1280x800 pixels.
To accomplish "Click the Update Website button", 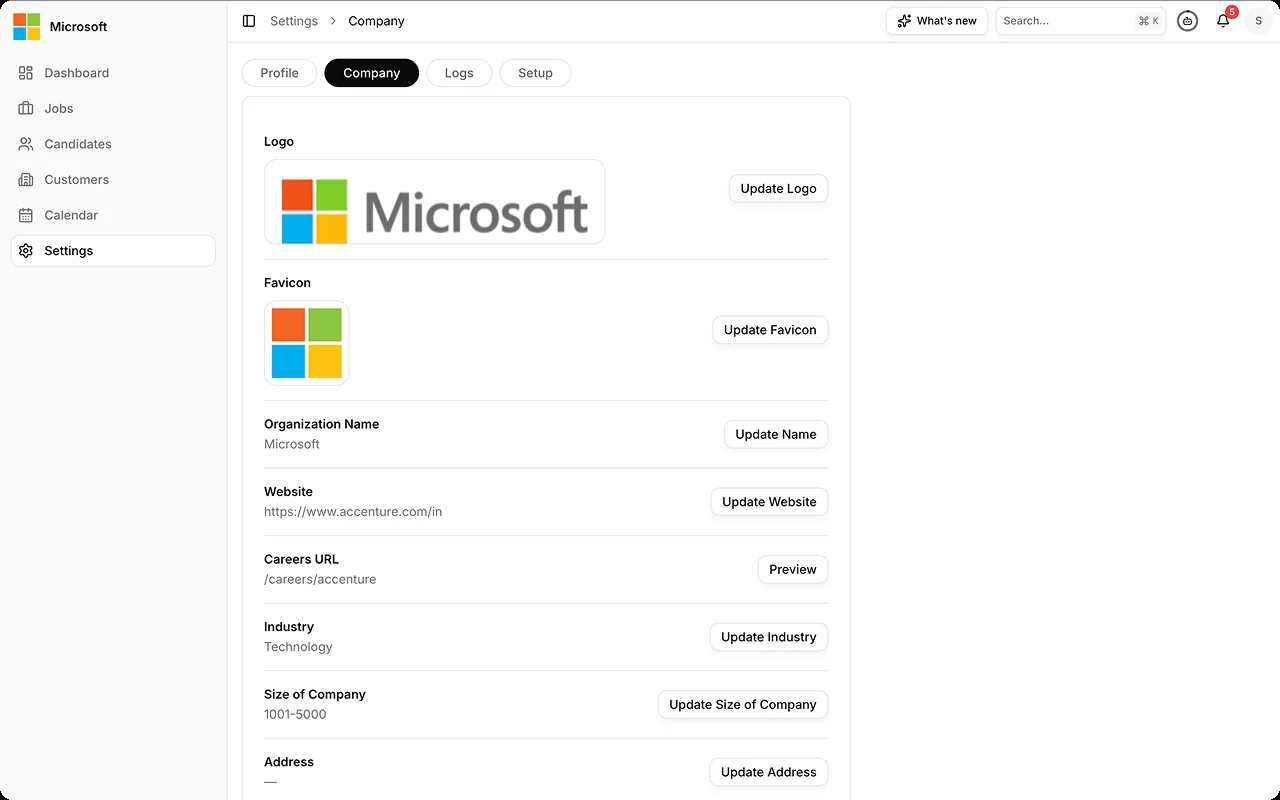I will click(769, 502).
